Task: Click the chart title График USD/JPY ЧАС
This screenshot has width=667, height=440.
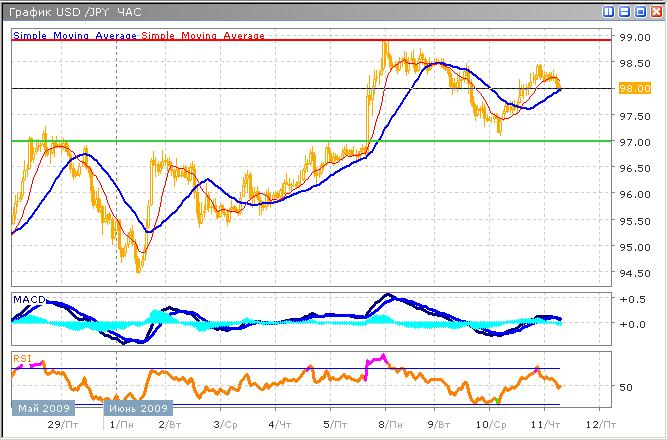Action: point(75,11)
